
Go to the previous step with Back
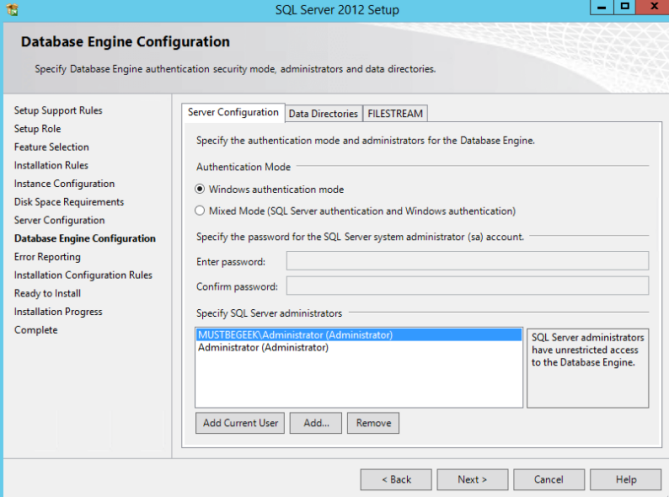(396, 480)
